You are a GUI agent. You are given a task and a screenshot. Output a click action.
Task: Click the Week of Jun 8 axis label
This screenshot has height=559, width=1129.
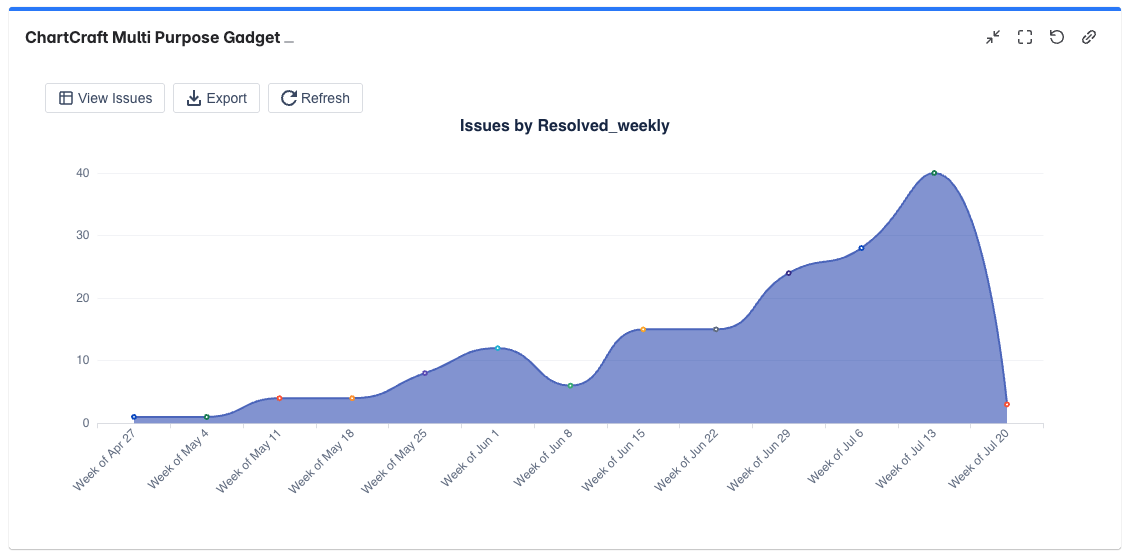tap(543, 458)
